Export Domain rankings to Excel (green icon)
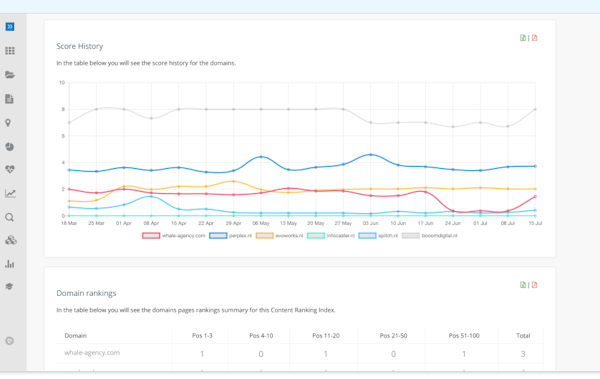 click(x=523, y=284)
